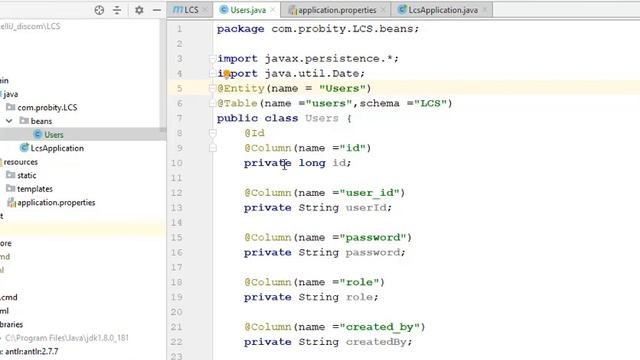Click the LCS tab Maven icon
This screenshot has height=360, width=640.
pos(177,10)
